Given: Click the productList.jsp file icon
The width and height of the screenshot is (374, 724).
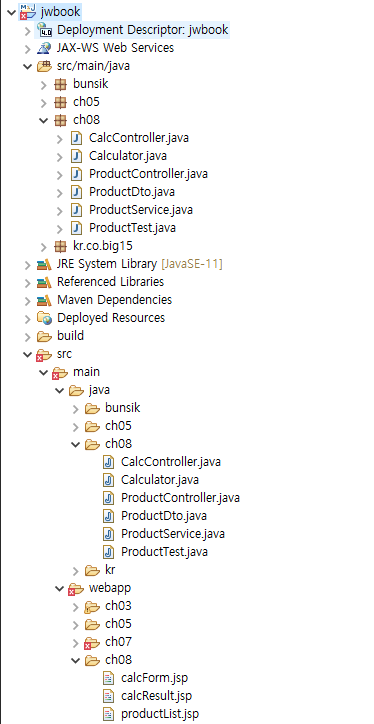Looking at the screenshot, I should point(108,714).
